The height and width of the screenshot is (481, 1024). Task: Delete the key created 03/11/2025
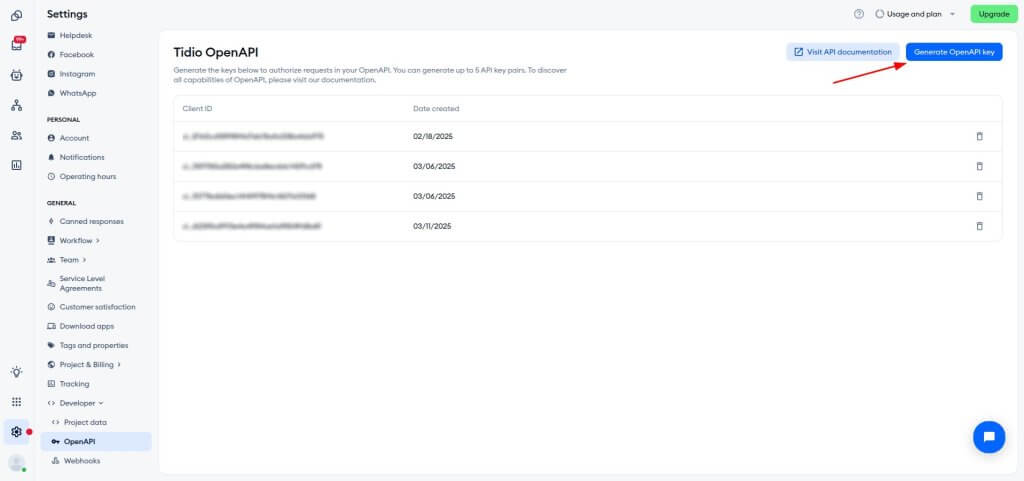click(979, 226)
